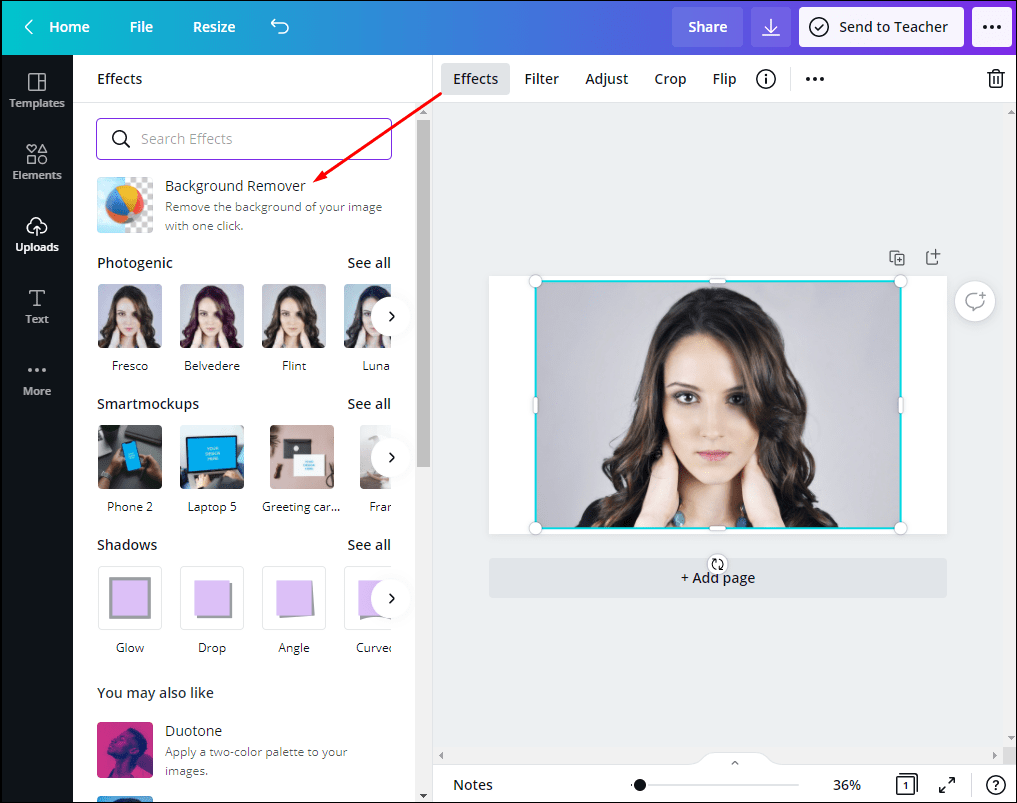Open See all for Smartmockups
The image size is (1017, 803).
(x=369, y=403)
